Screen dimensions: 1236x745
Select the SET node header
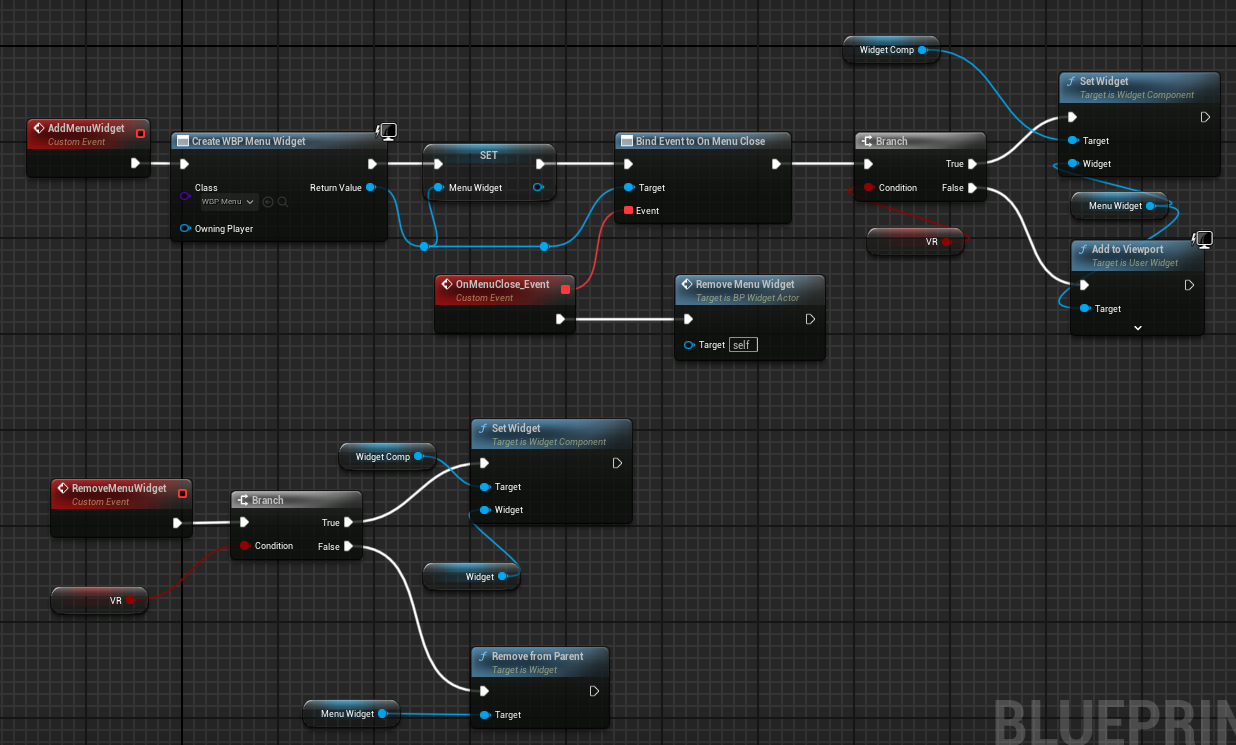pyautogui.click(x=488, y=155)
